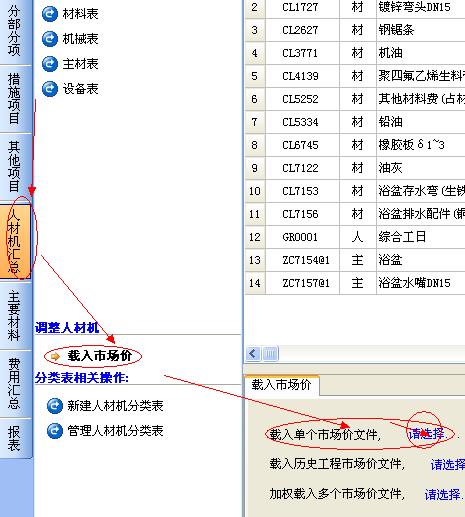465x517 pixels.
Task: Click the 主 type cell in row 13
Action: pyautogui.click(x=358, y=260)
